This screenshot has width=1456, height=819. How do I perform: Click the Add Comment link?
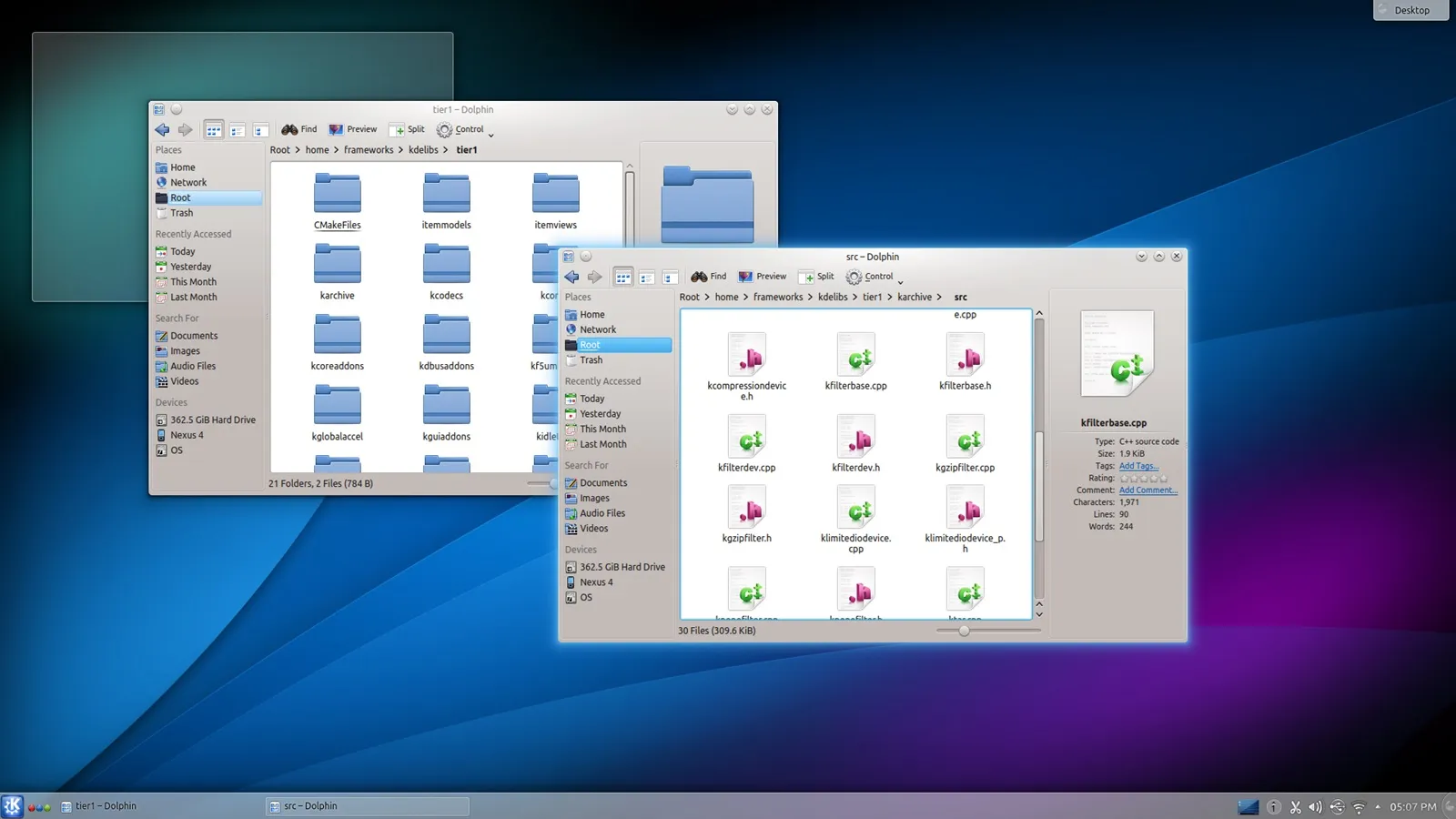pos(1148,490)
